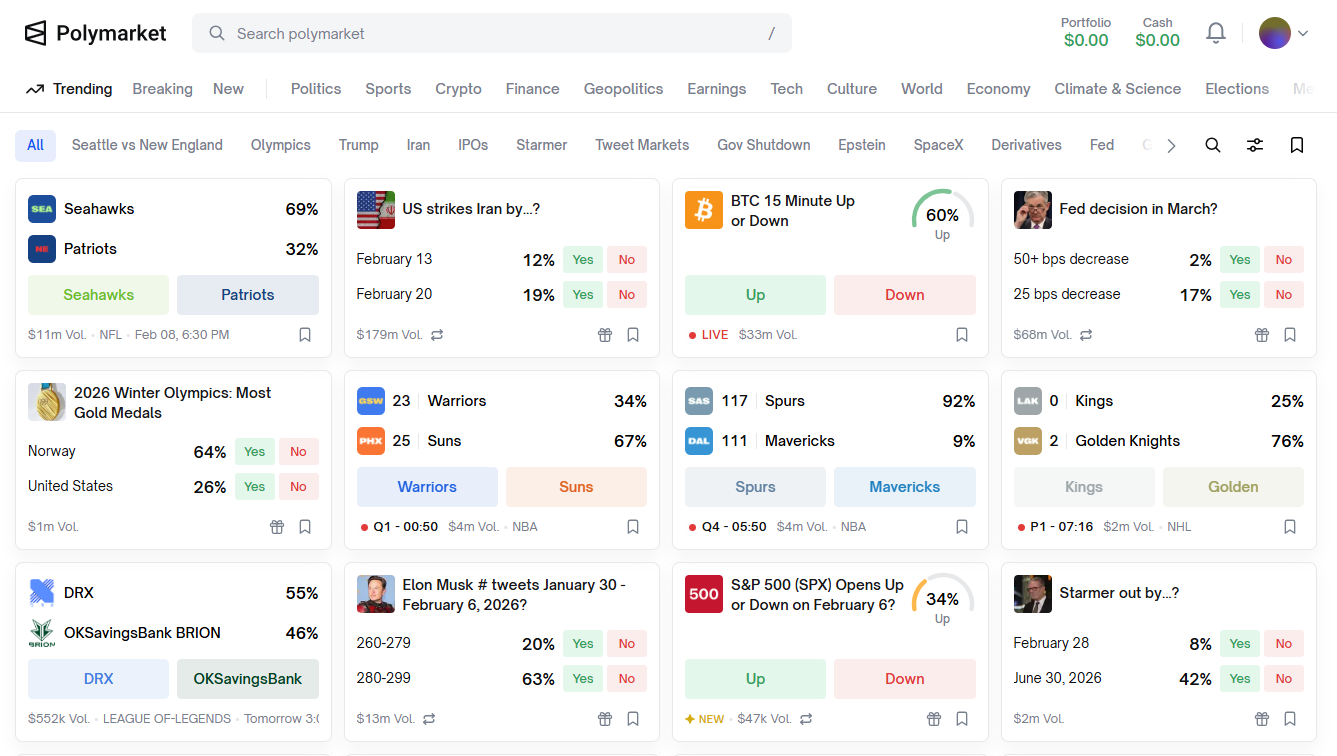Click BTC 60% Up probability gauge
Image resolution: width=1337 pixels, height=756 pixels.
coord(943,216)
